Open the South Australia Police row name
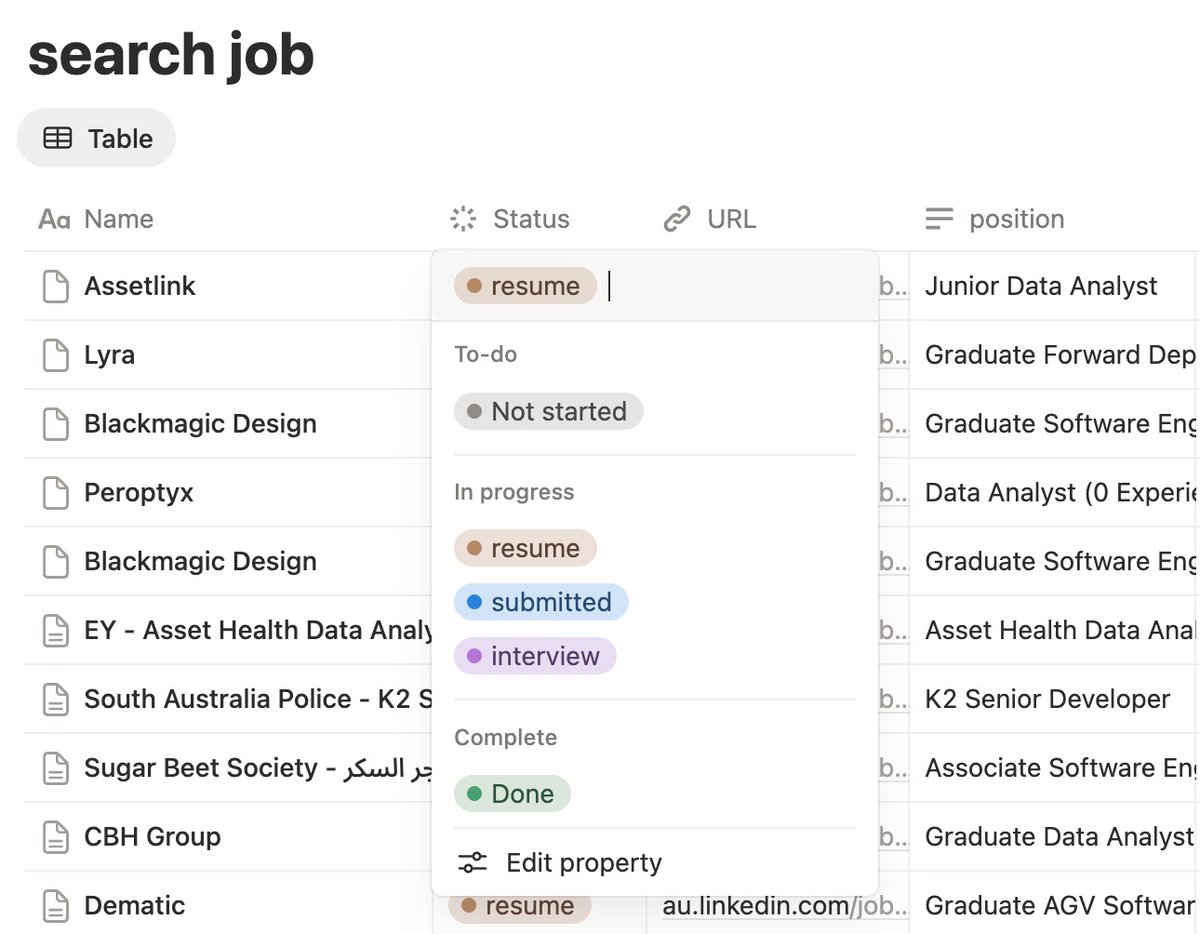1200x934 pixels. (x=258, y=699)
